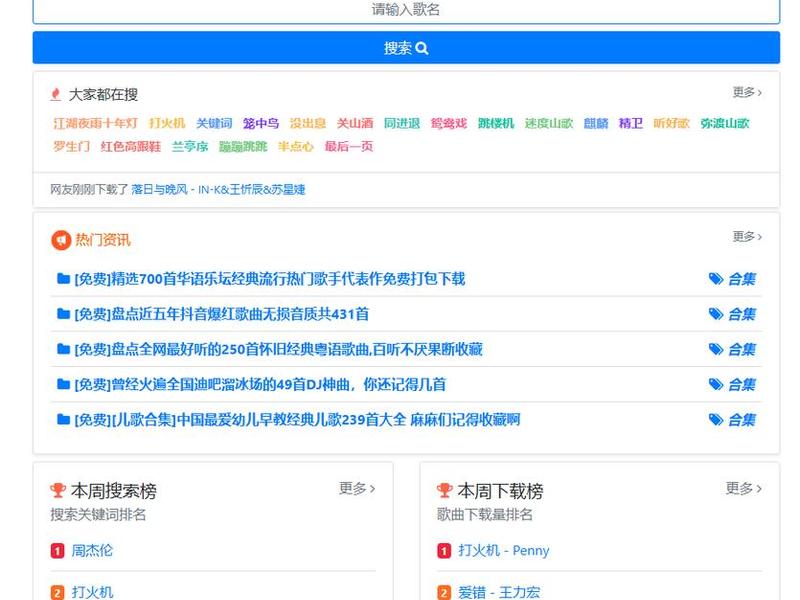Select the 精卫 hot search tag
This screenshot has width=800, height=600.
click(630, 123)
